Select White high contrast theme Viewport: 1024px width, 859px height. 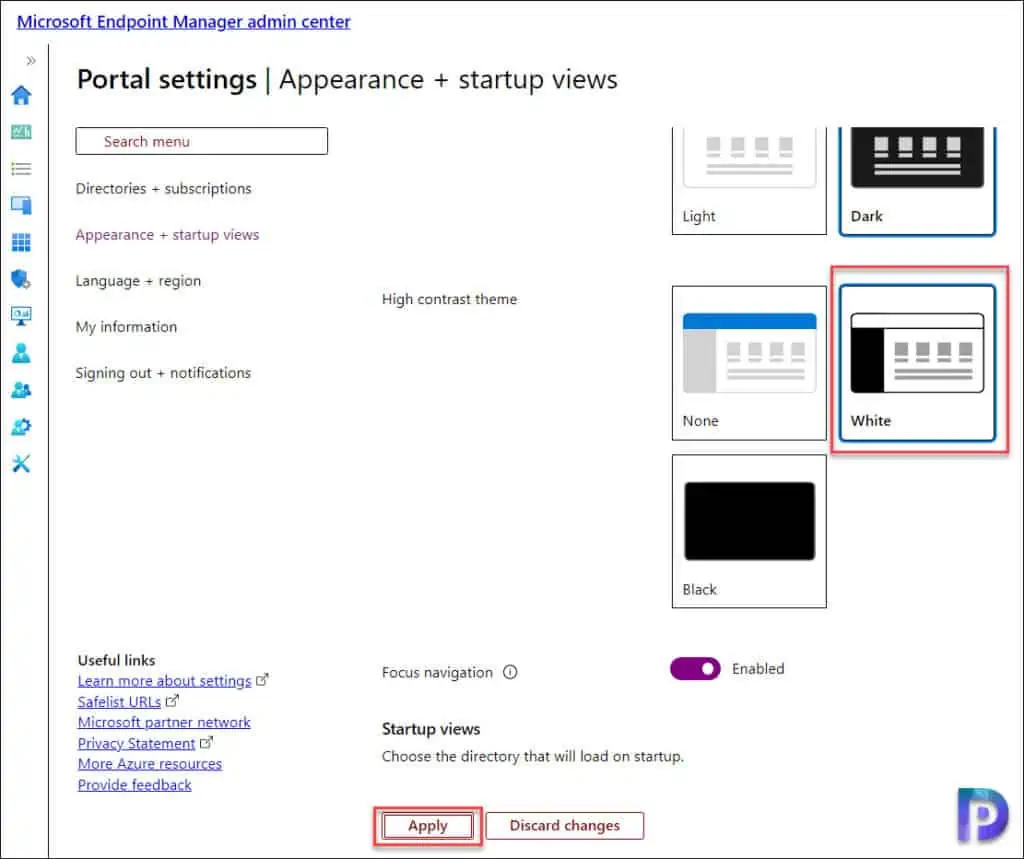point(917,363)
